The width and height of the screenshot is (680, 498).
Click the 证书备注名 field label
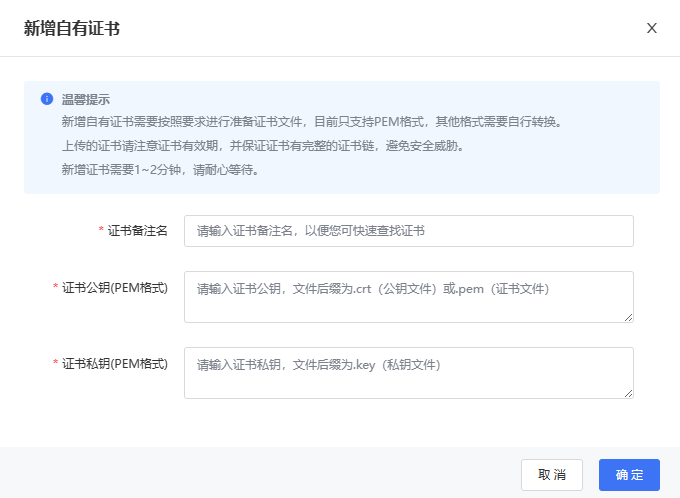coord(137,231)
